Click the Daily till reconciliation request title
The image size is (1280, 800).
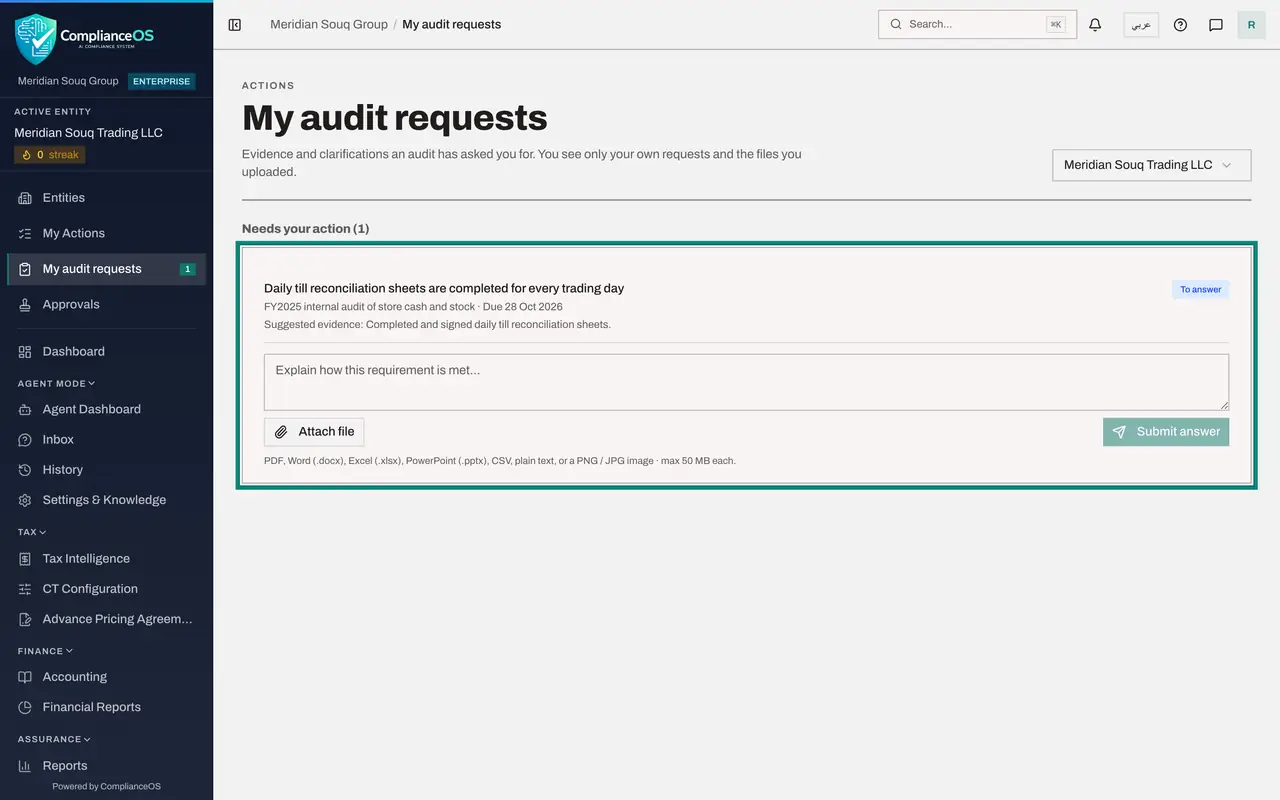coord(444,288)
